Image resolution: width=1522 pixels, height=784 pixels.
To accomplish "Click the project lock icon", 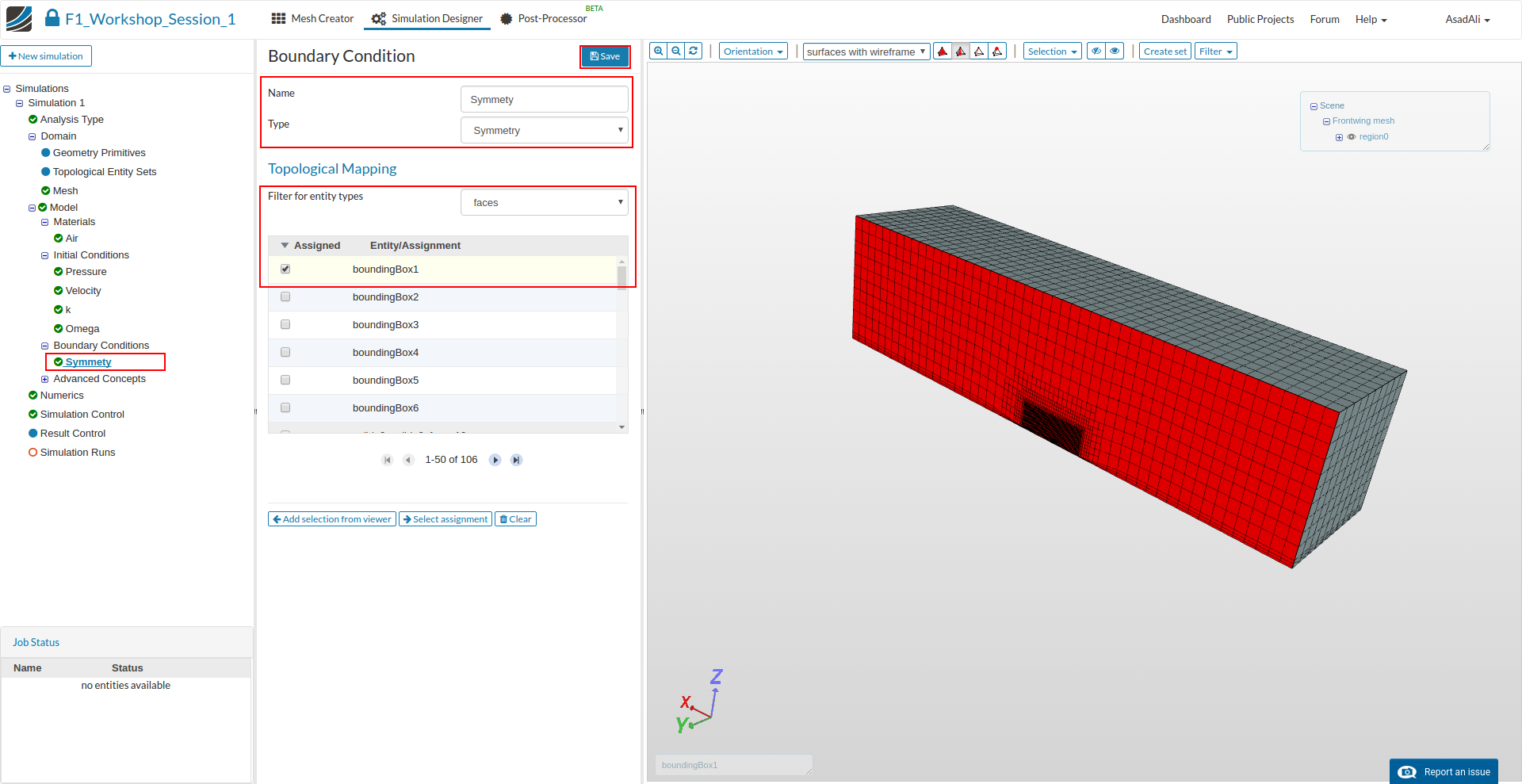I will [52, 18].
